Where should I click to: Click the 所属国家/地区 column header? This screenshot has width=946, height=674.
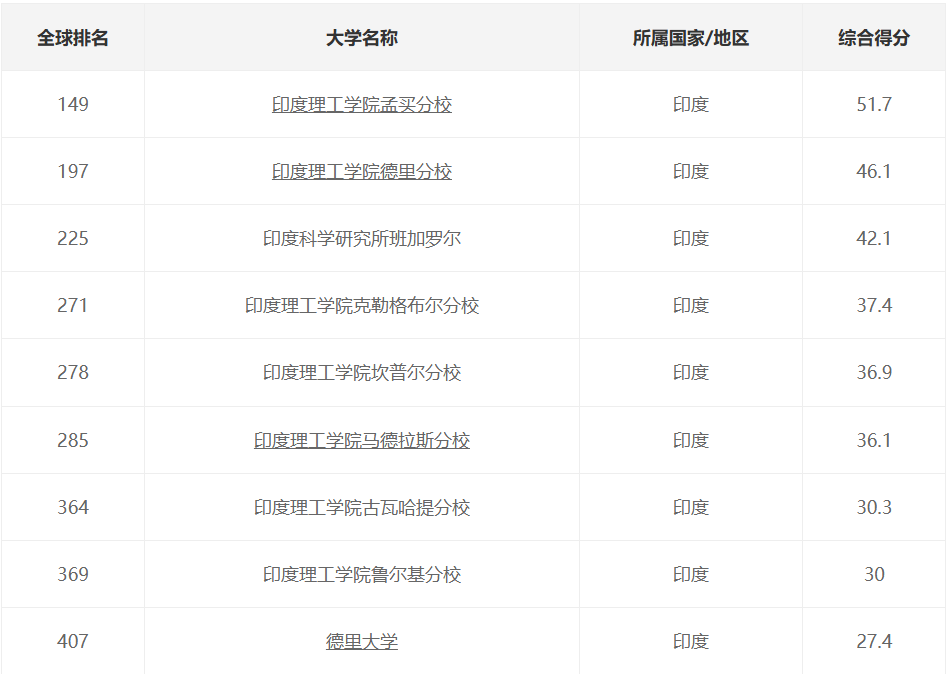point(690,38)
